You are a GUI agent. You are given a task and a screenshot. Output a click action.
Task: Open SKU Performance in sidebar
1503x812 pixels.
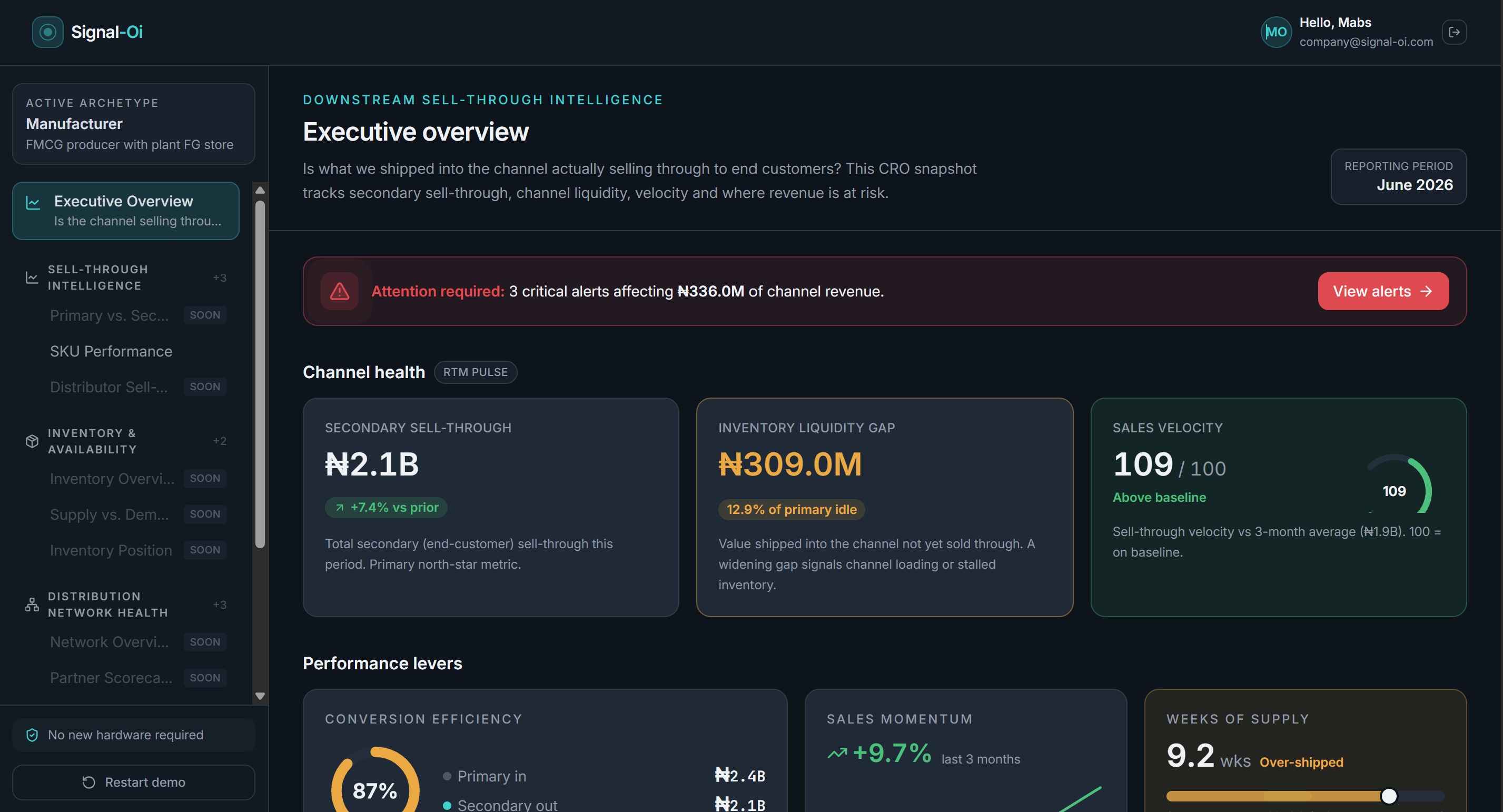pos(111,351)
